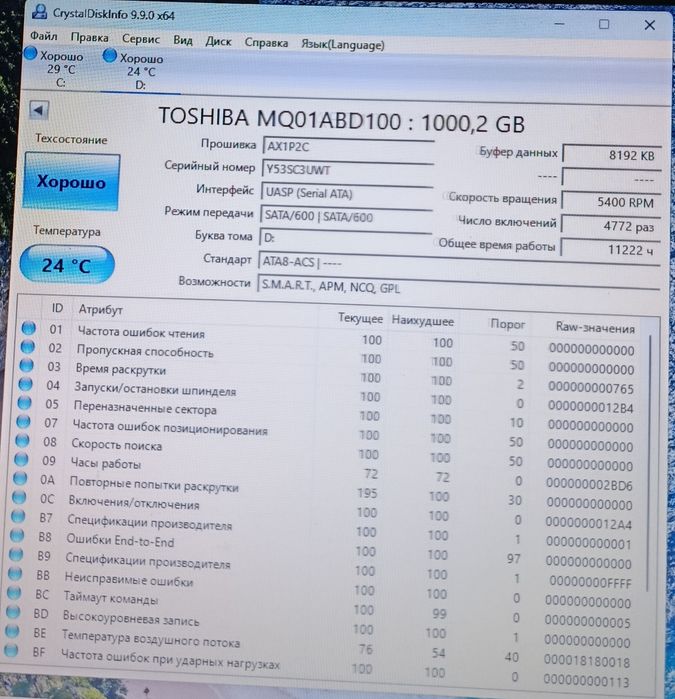Image resolution: width=675 pixels, height=699 pixels.
Task: Open the Вид menu
Action: point(183,41)
